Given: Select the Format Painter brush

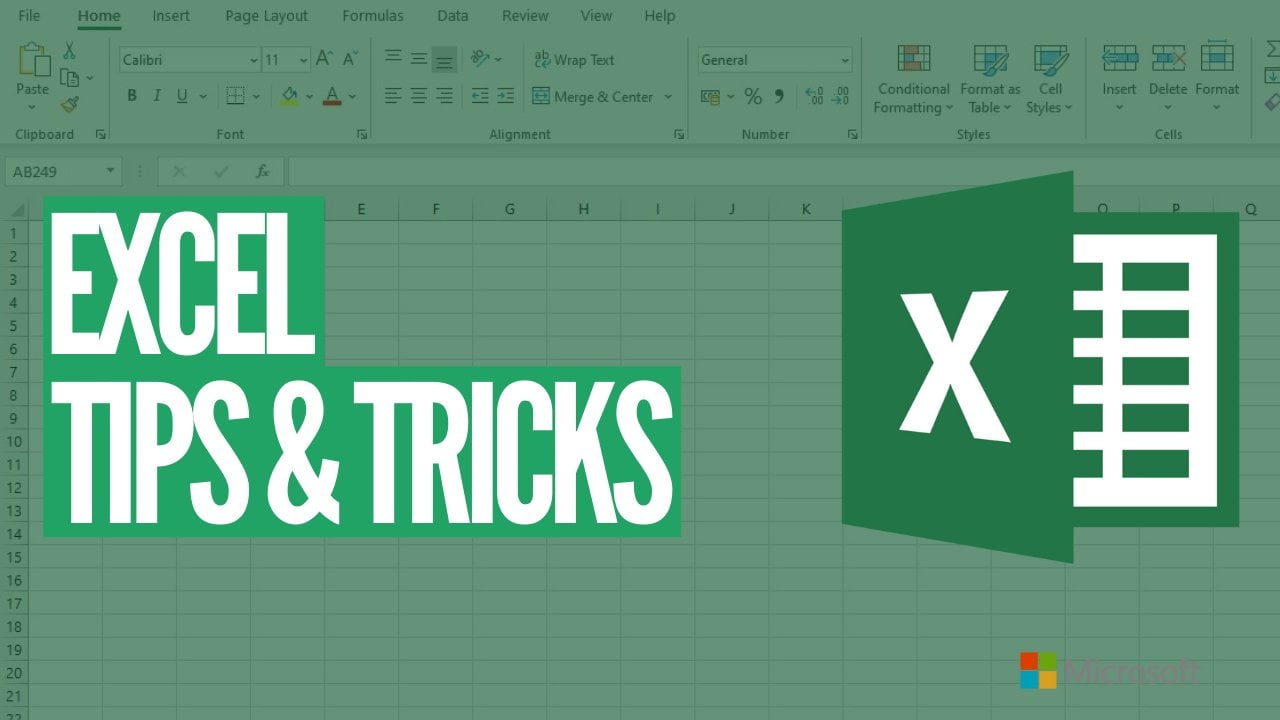Looking at the screenshot, I should (69, 104).
